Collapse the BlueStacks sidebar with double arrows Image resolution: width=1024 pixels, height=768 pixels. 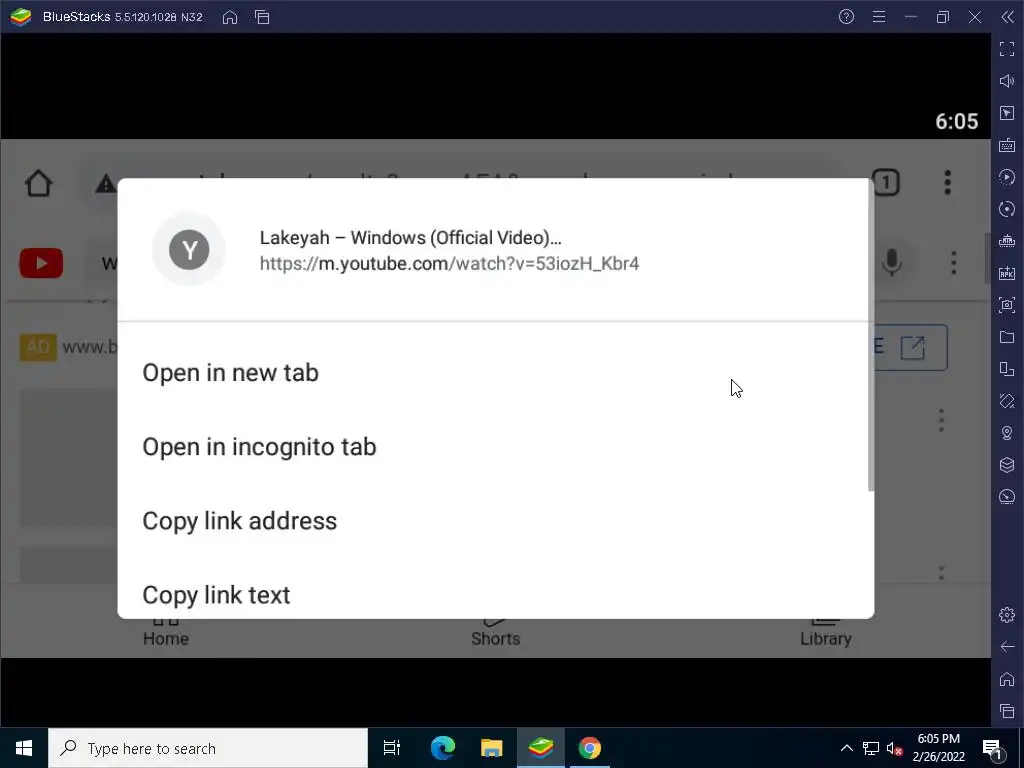tap(1008, 17)
